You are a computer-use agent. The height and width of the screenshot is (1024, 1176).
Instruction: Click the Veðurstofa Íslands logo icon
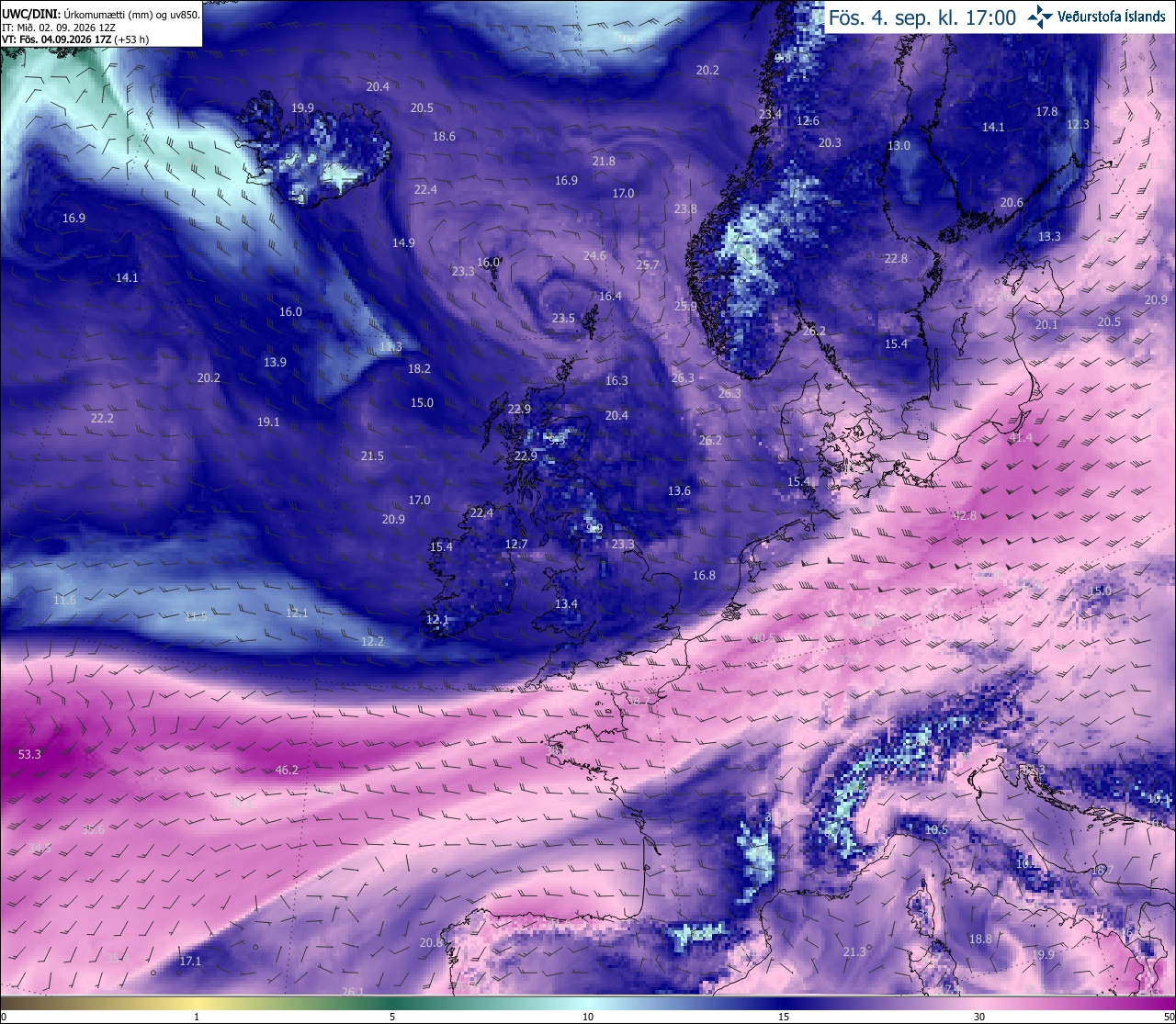pyautogui.click(x=1040, y=17)
